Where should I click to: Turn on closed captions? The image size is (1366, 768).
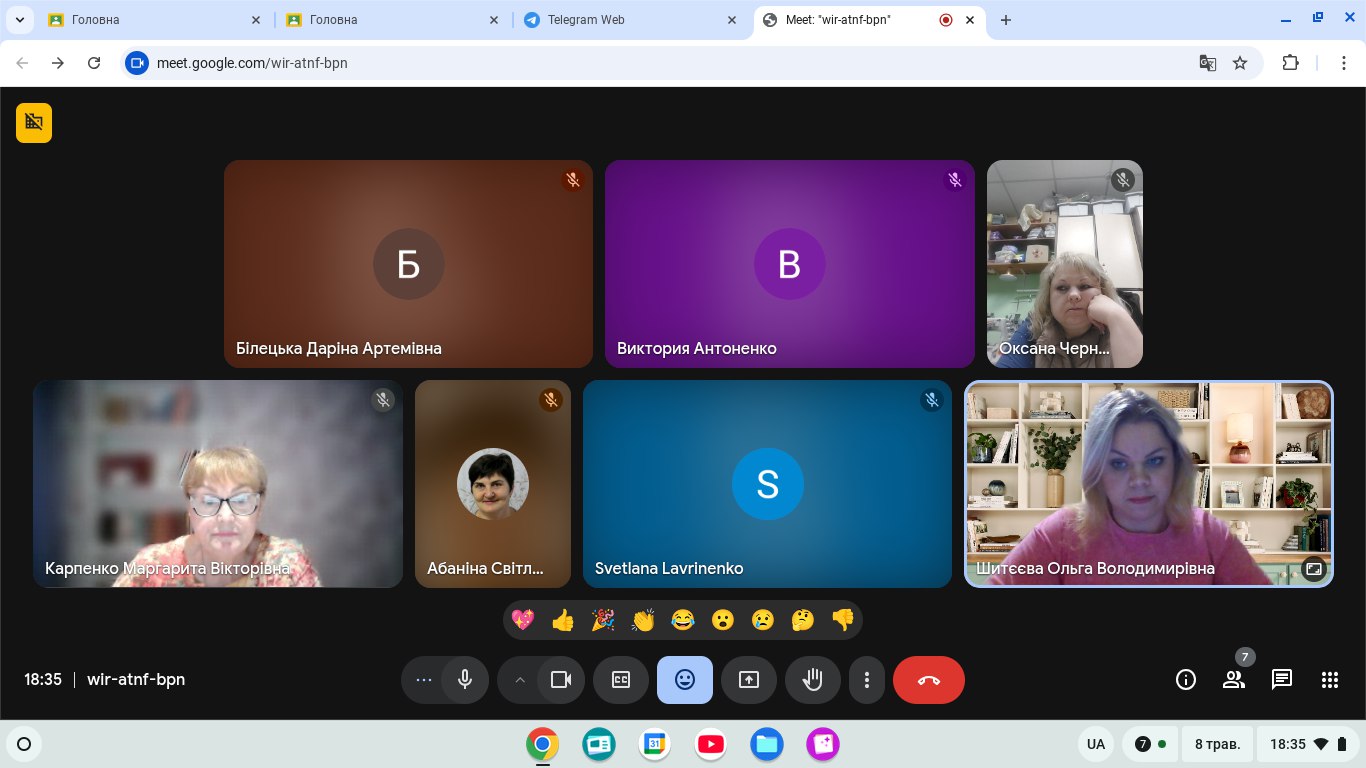point(621,680)
